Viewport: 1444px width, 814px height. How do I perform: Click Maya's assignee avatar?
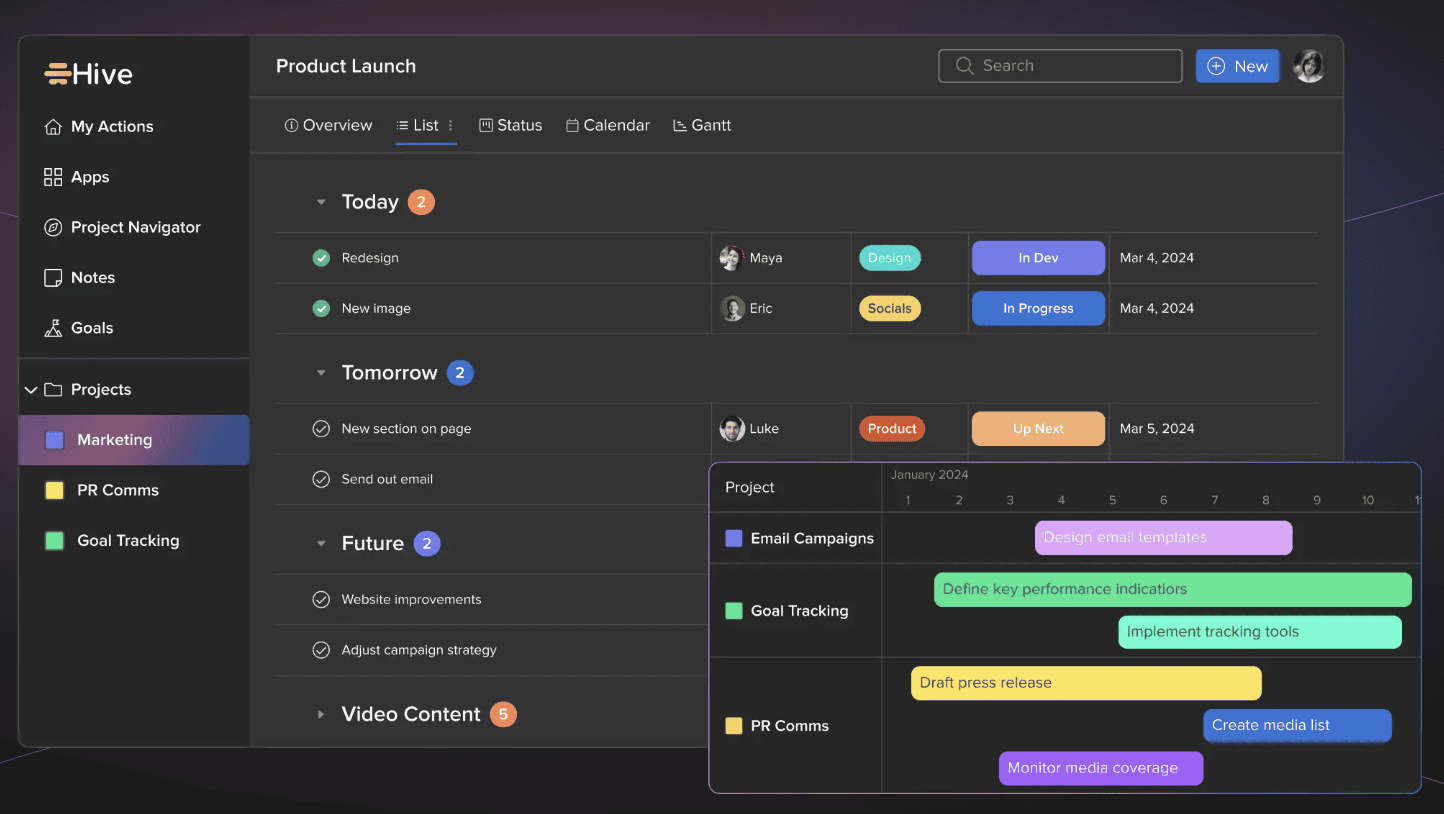(732, 258)
